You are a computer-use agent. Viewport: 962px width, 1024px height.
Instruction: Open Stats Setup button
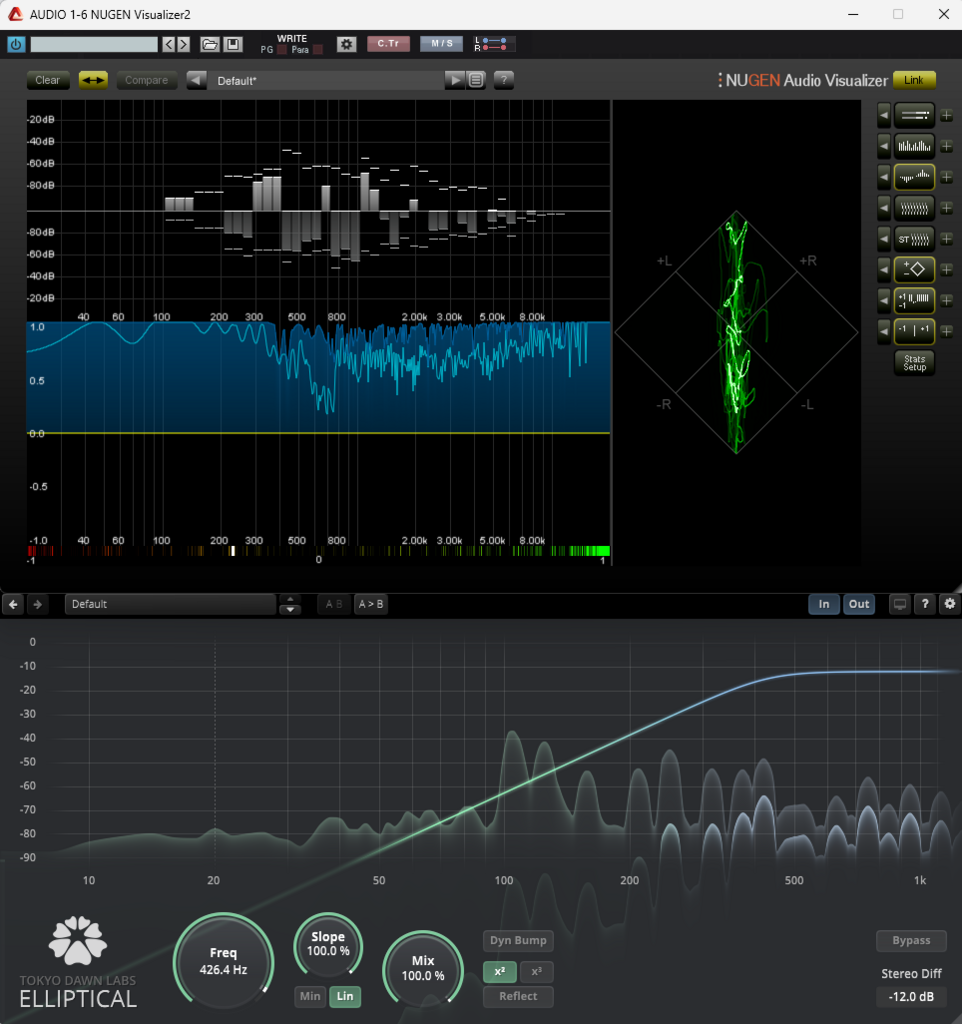tap(914, 362)
